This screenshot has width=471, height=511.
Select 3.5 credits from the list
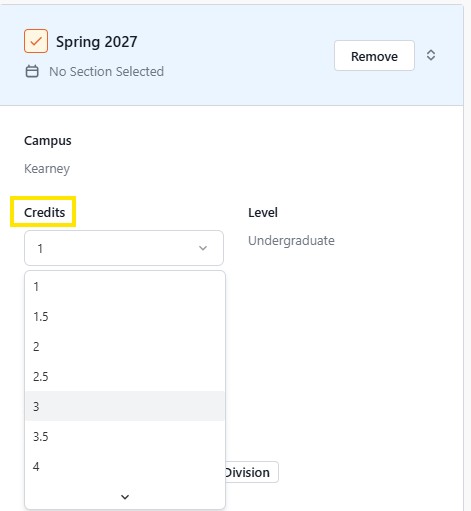click(125, 436)
